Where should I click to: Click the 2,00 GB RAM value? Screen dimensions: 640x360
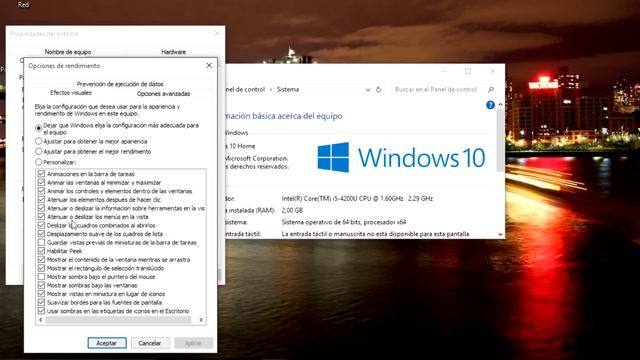click(292, 210)
